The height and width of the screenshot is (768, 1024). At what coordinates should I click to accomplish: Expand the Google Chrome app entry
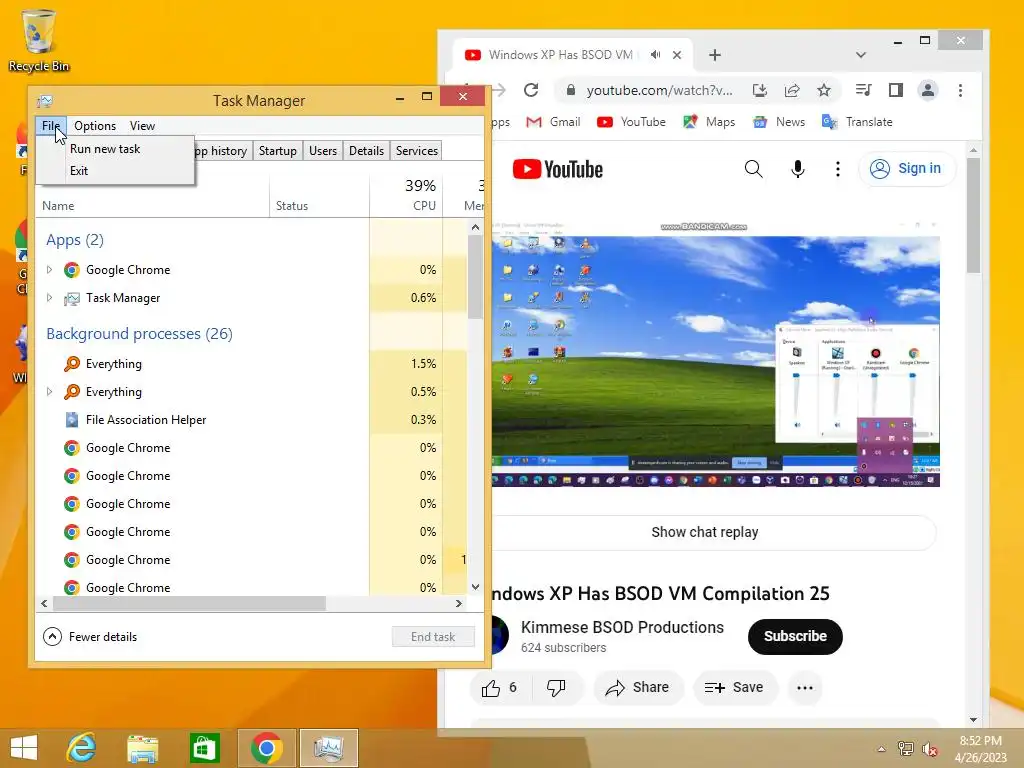(49, 270)
